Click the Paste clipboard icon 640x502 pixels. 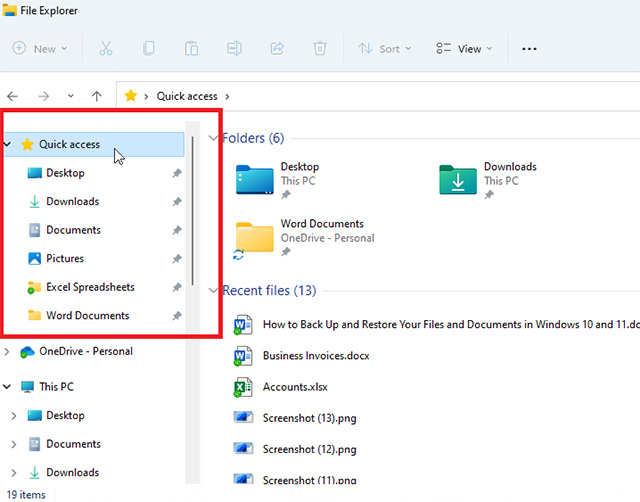tap(192, 48)
